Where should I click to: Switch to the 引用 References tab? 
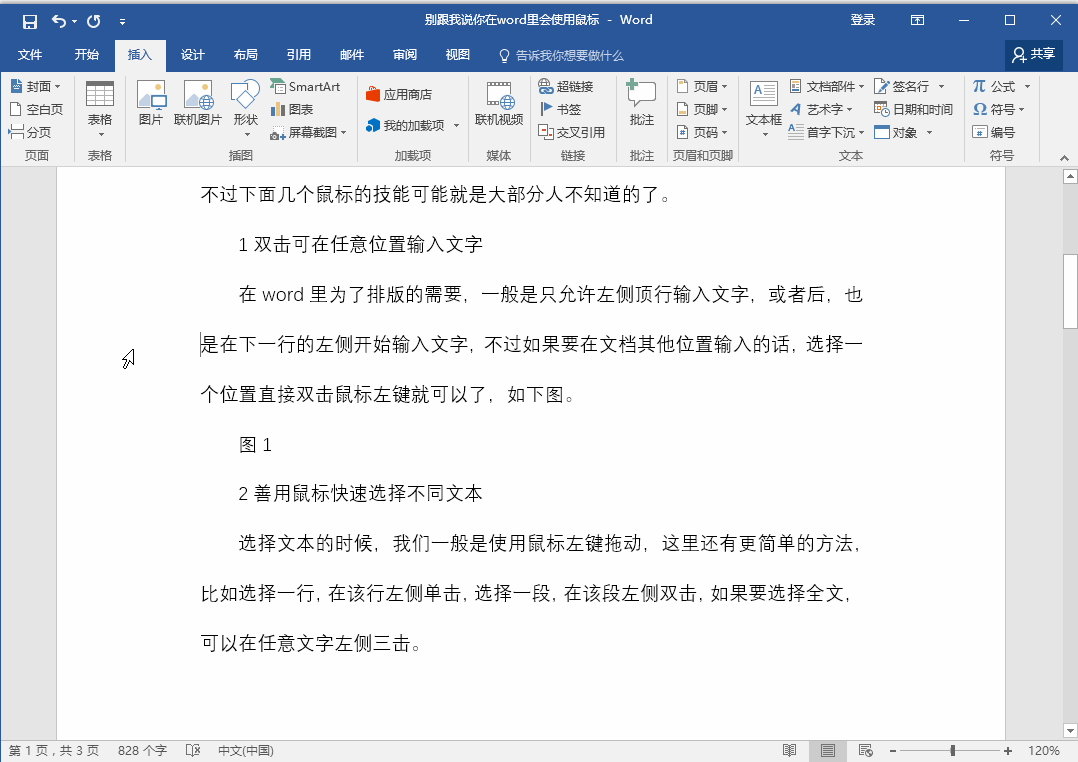pyautogui.click(x=298, y=55)
